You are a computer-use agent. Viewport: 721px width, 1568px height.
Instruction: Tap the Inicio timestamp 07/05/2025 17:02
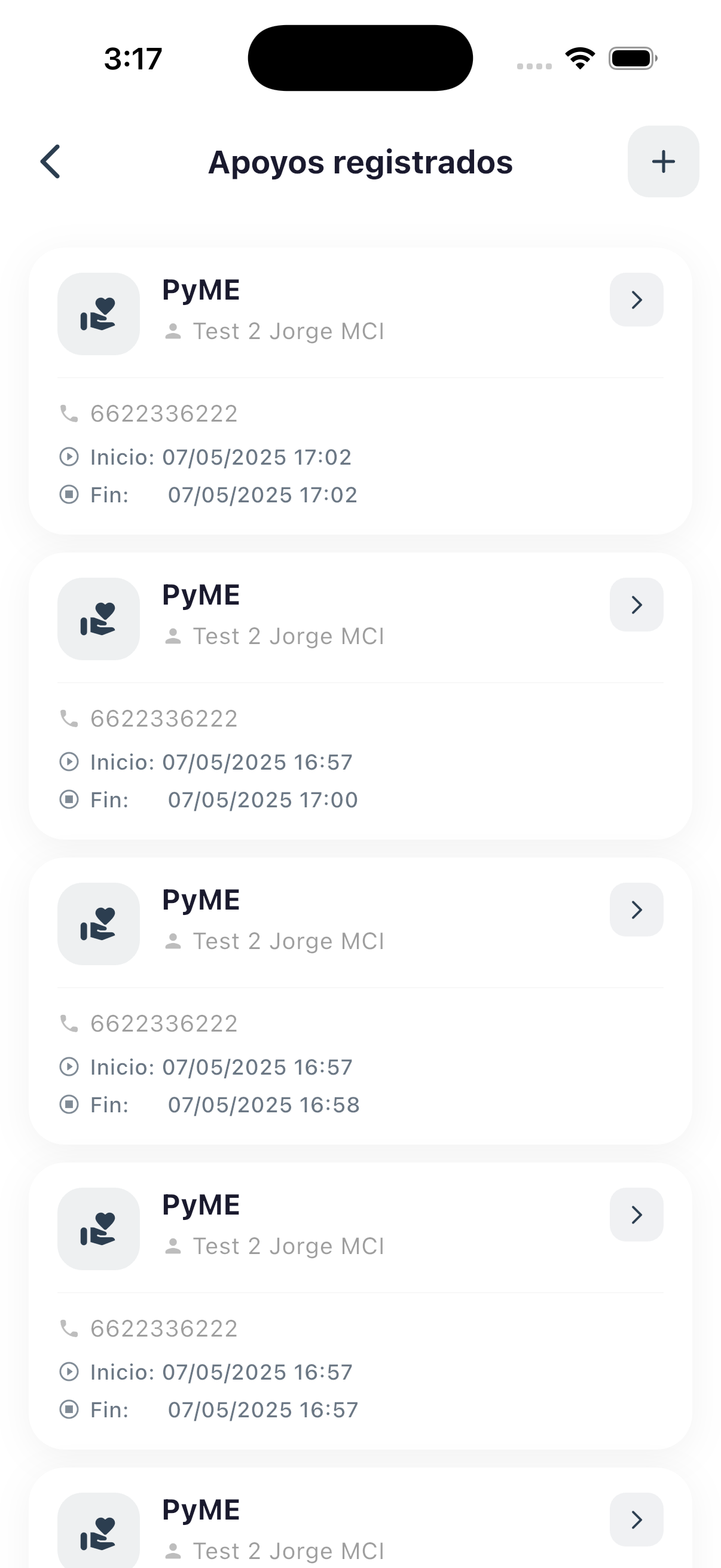pos(255,456)
